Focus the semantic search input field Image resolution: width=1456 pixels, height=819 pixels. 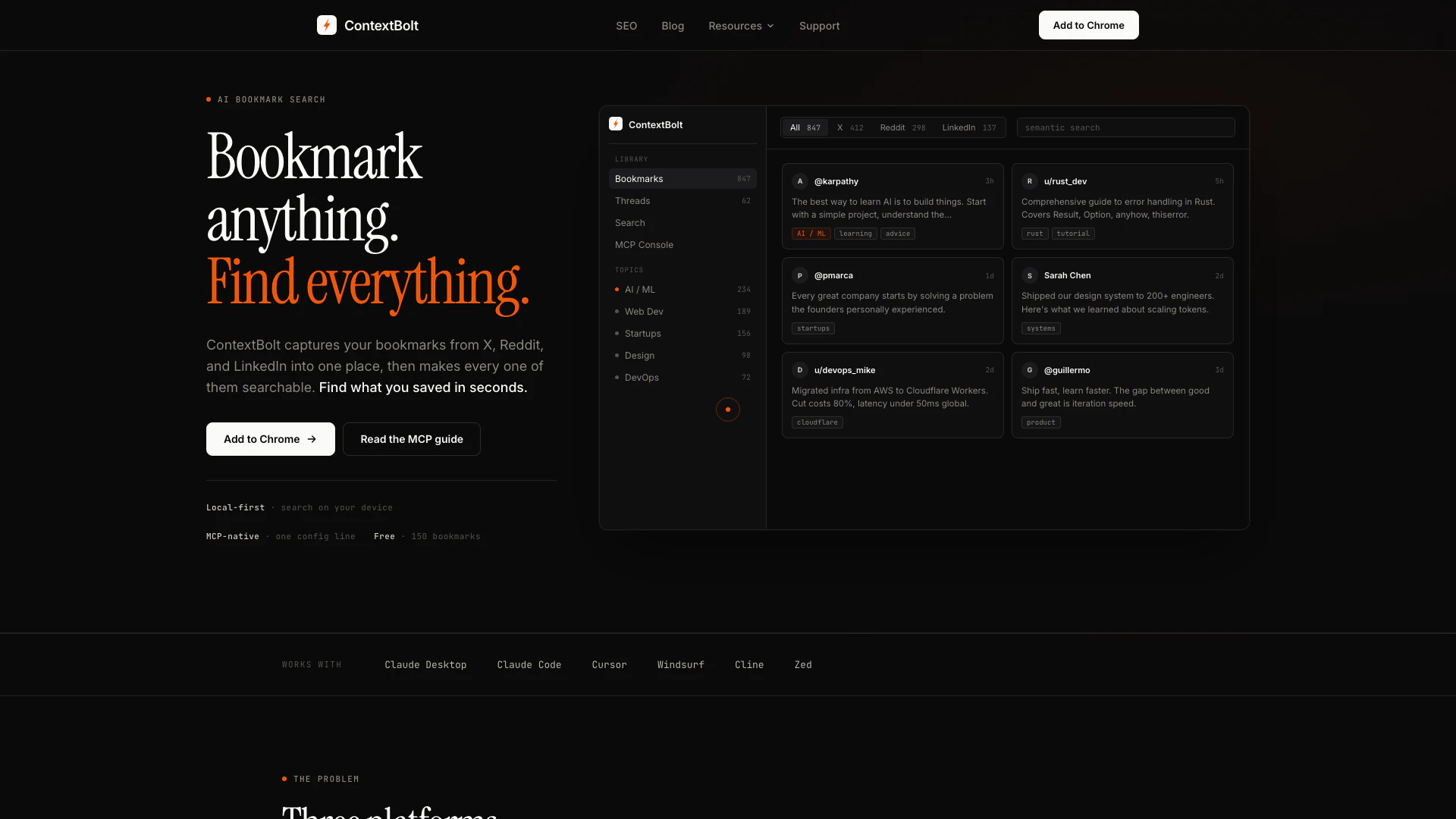coord(1125,127)
